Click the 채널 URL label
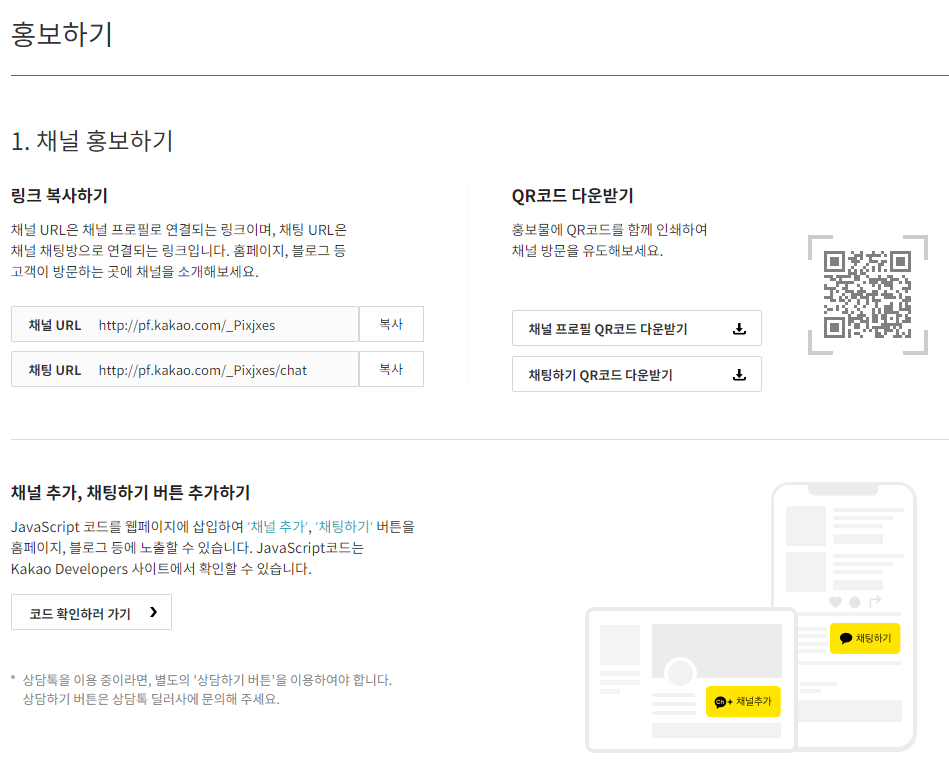The width and height of the screenshot is (949, 777). [54, 325]
